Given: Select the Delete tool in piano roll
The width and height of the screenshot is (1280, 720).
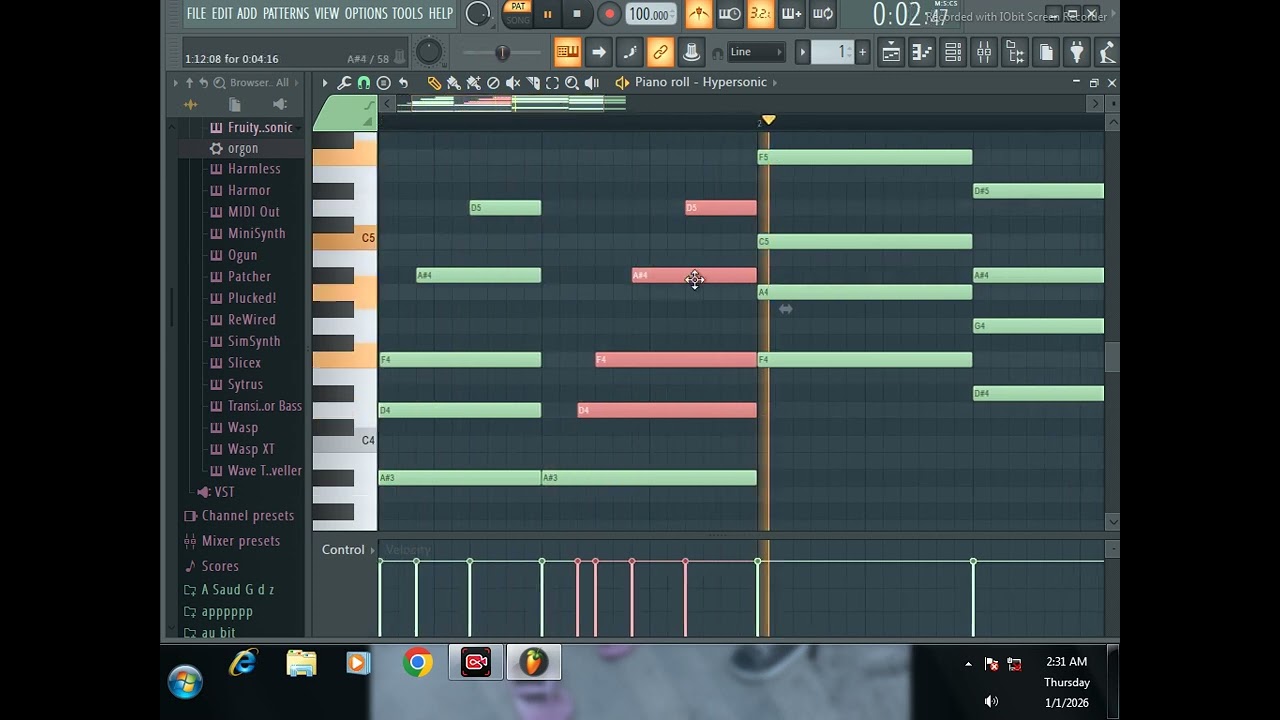Looking at the screenshot, I should click(x=493, y=83).
